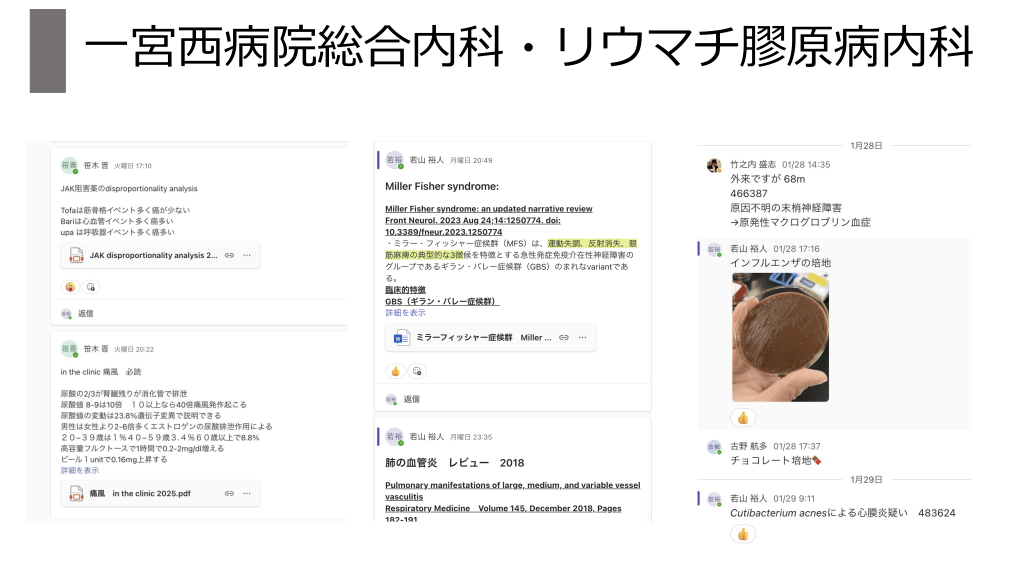Add new reaction to Miller Fisher post
Viewport: 1024px width, 576px height.
[x=417, y=371]
